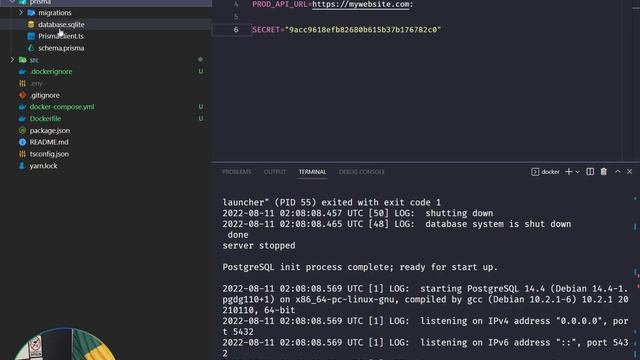The image size is (640, 360).
Task: Click the webcam thumbnail overlay
Action: tap(65, 344)
